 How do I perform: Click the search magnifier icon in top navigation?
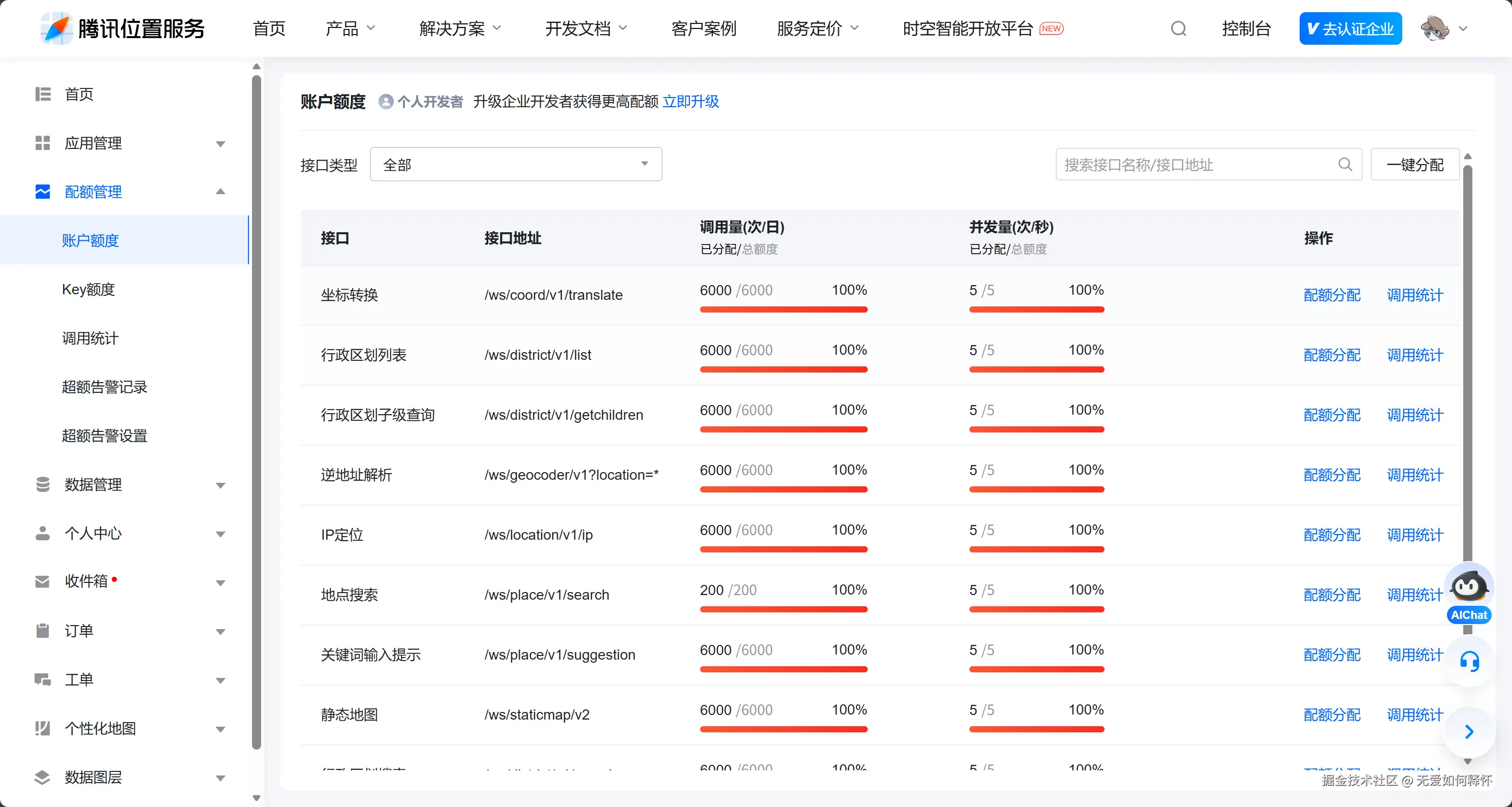tap(1178, 29)
